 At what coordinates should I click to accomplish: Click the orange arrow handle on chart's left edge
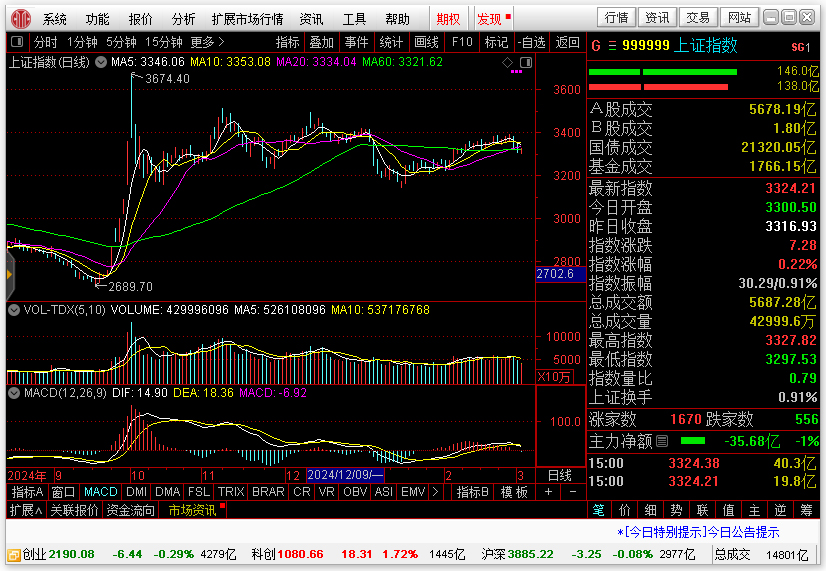click(9, 274)
